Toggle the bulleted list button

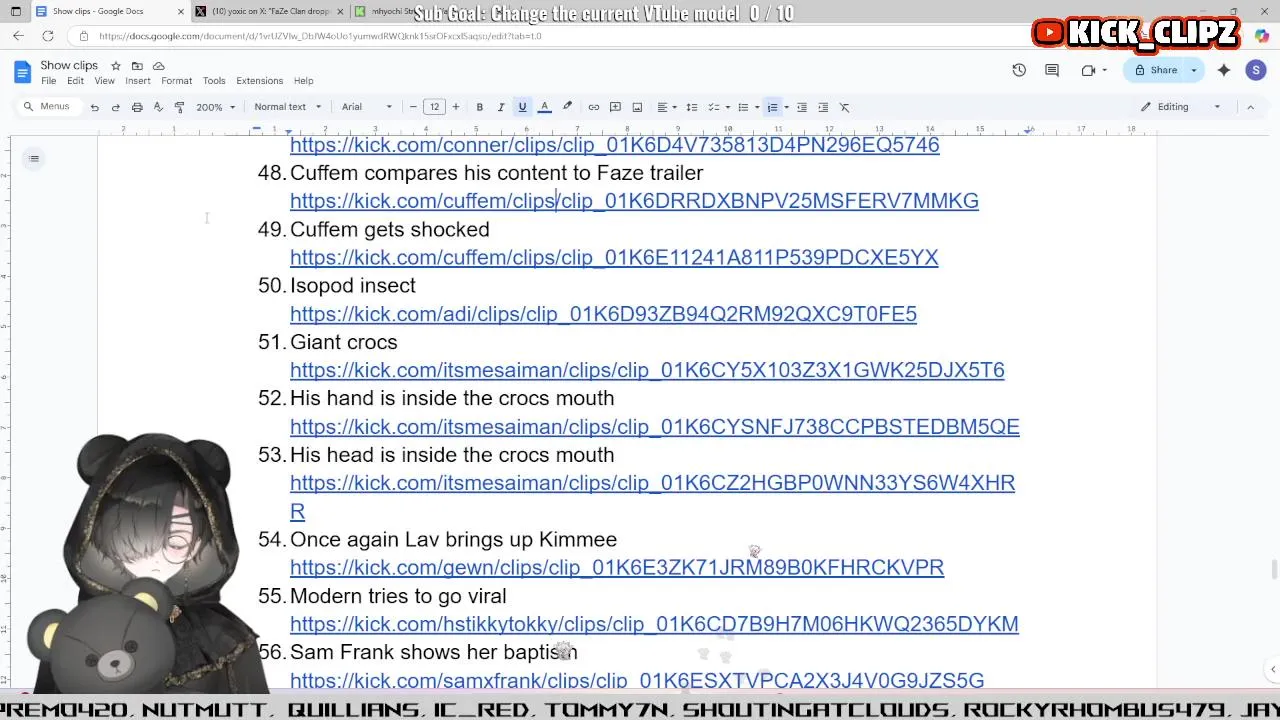(742, 107)
